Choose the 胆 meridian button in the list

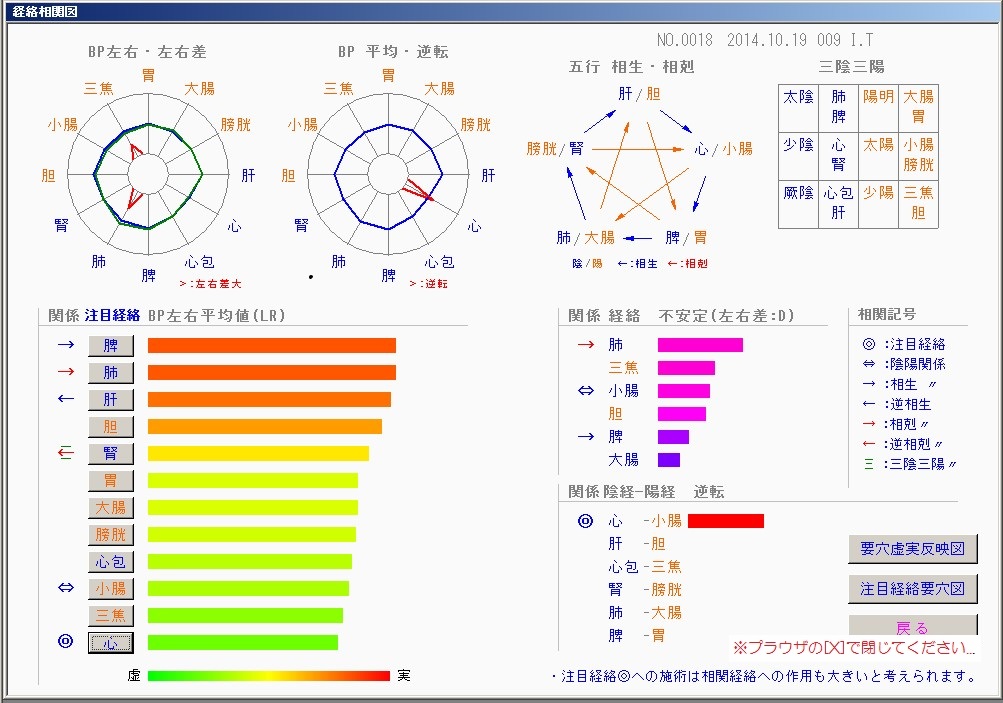pyautogui.click(x=110, y=427)
